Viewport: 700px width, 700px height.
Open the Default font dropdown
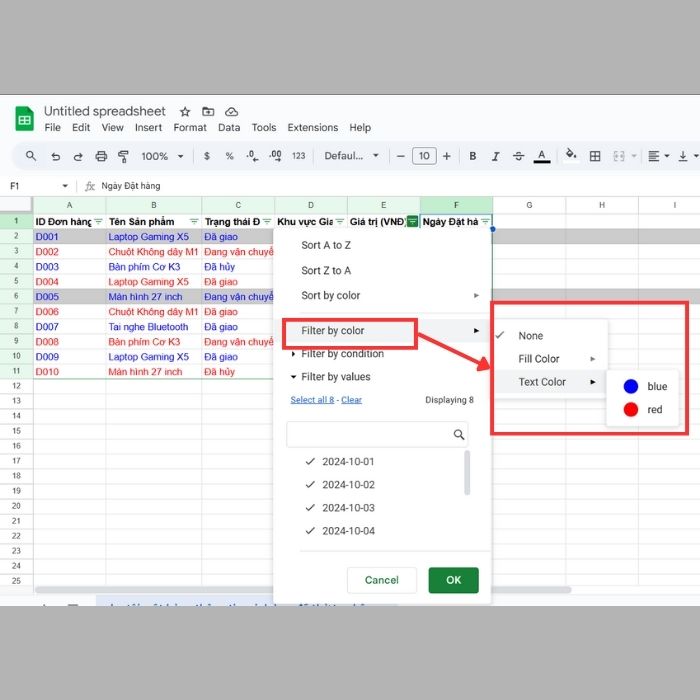351,156
